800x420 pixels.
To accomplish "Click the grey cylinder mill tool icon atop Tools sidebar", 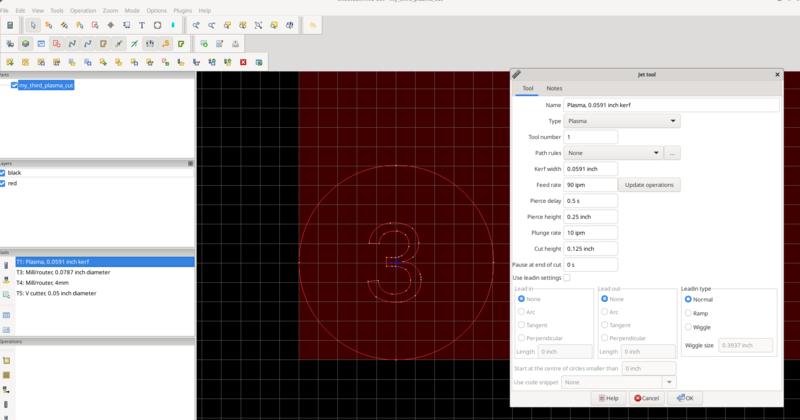I will click(x=6, y=265).
